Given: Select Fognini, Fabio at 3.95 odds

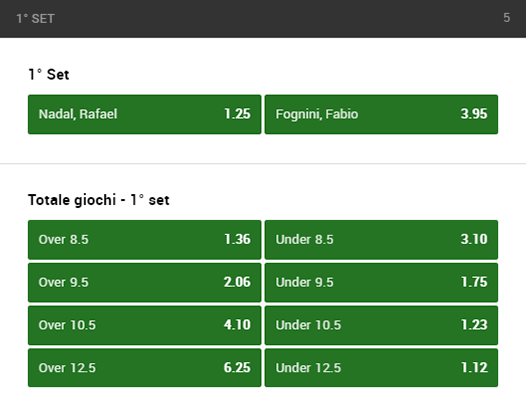Looking at the screenshot, I should [x=381, y=114].
